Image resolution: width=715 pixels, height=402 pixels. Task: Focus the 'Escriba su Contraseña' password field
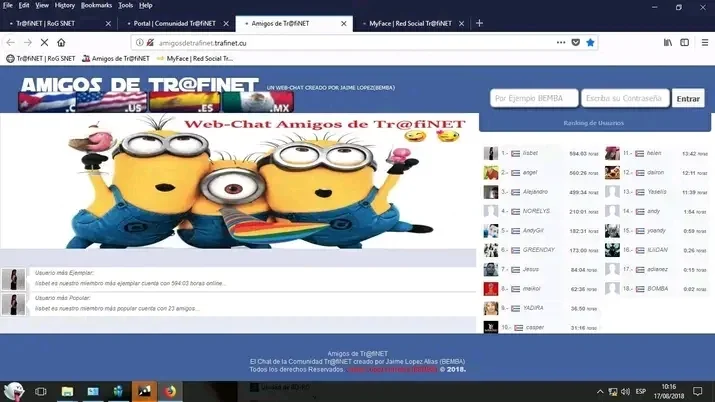click(625, 98)
